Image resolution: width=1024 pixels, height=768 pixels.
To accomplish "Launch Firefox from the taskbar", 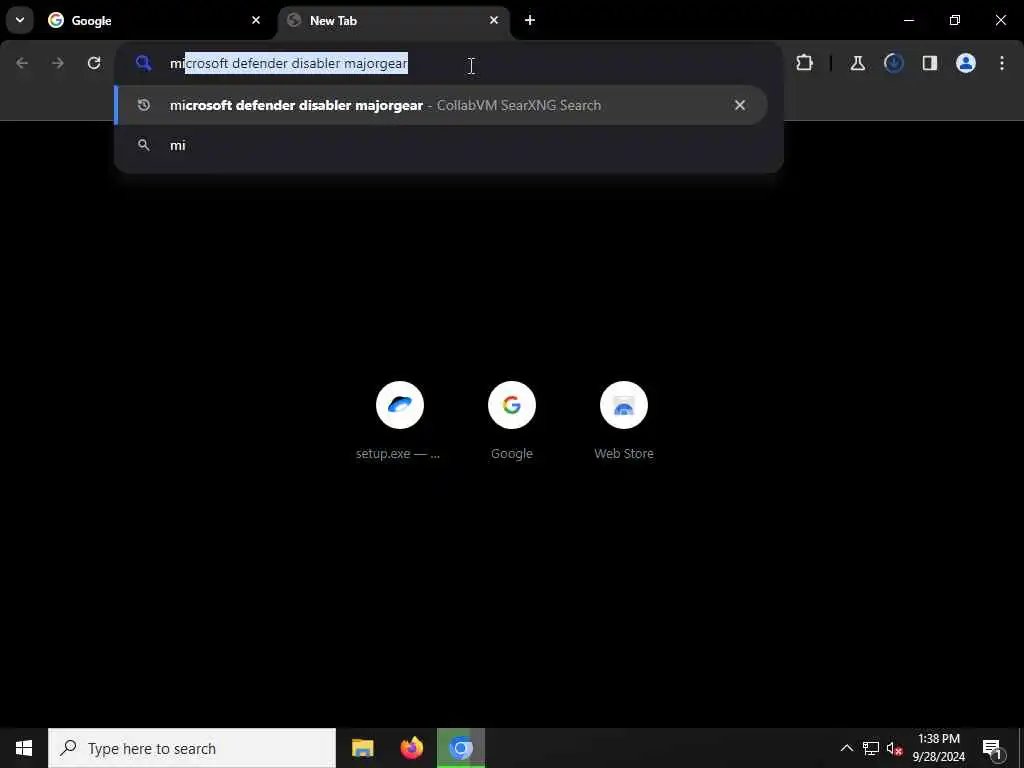I will 411,748.
